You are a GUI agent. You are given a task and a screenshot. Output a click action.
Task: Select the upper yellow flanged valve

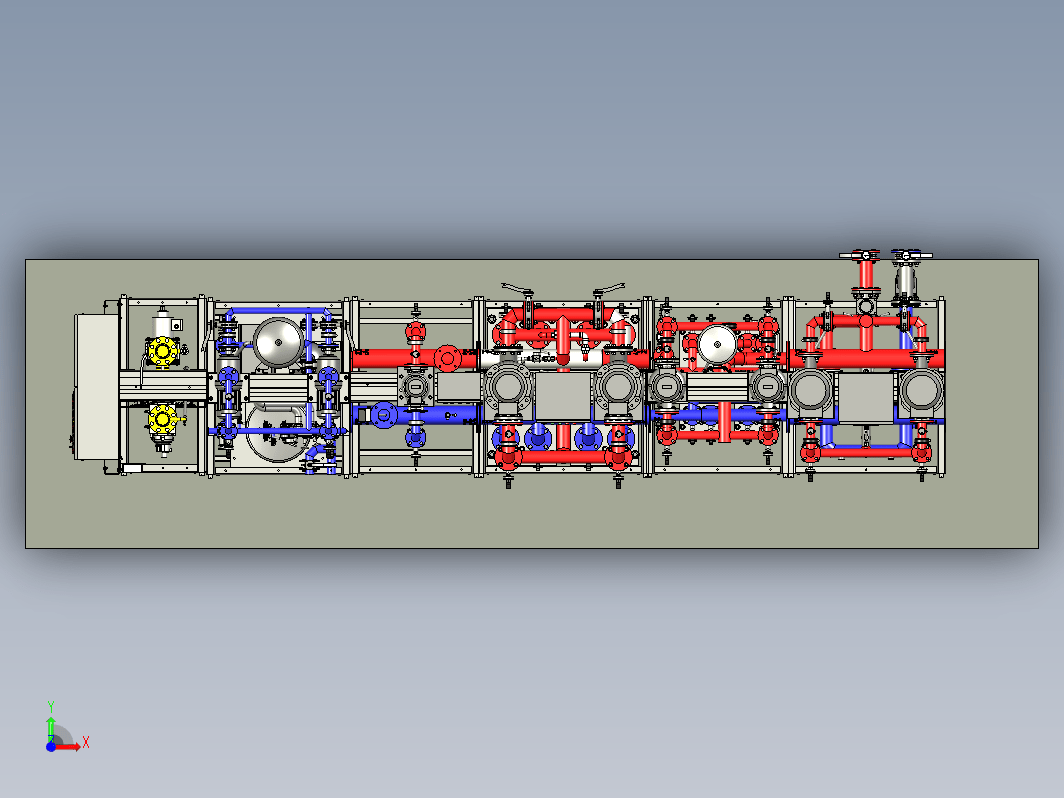(x=163, y=352)
